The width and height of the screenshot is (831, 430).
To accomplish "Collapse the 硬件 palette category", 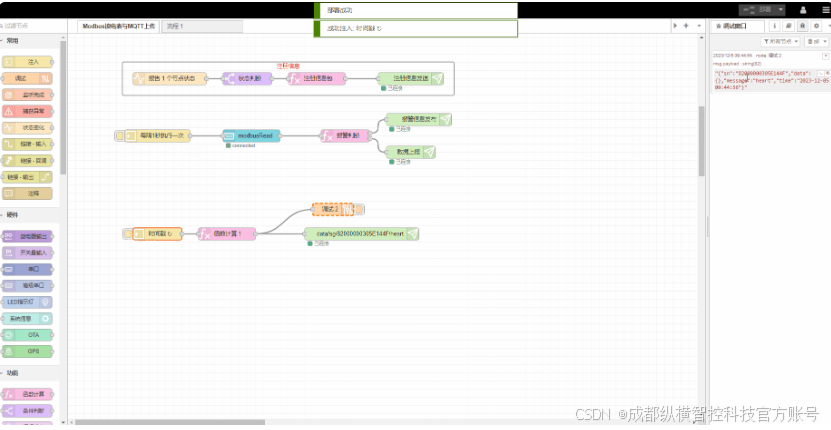I will pyautogui.click(x=11, y=215).
